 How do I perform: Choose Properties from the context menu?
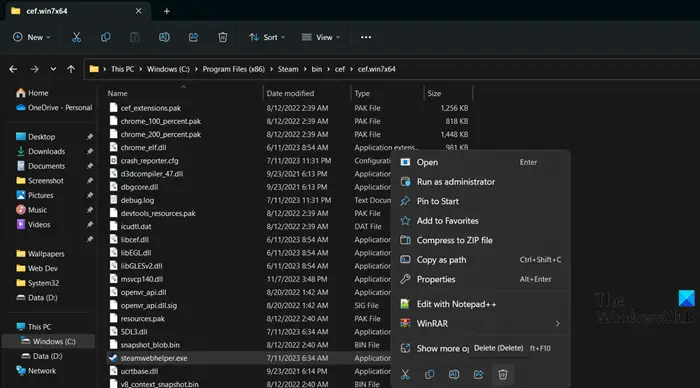point(480,280)
